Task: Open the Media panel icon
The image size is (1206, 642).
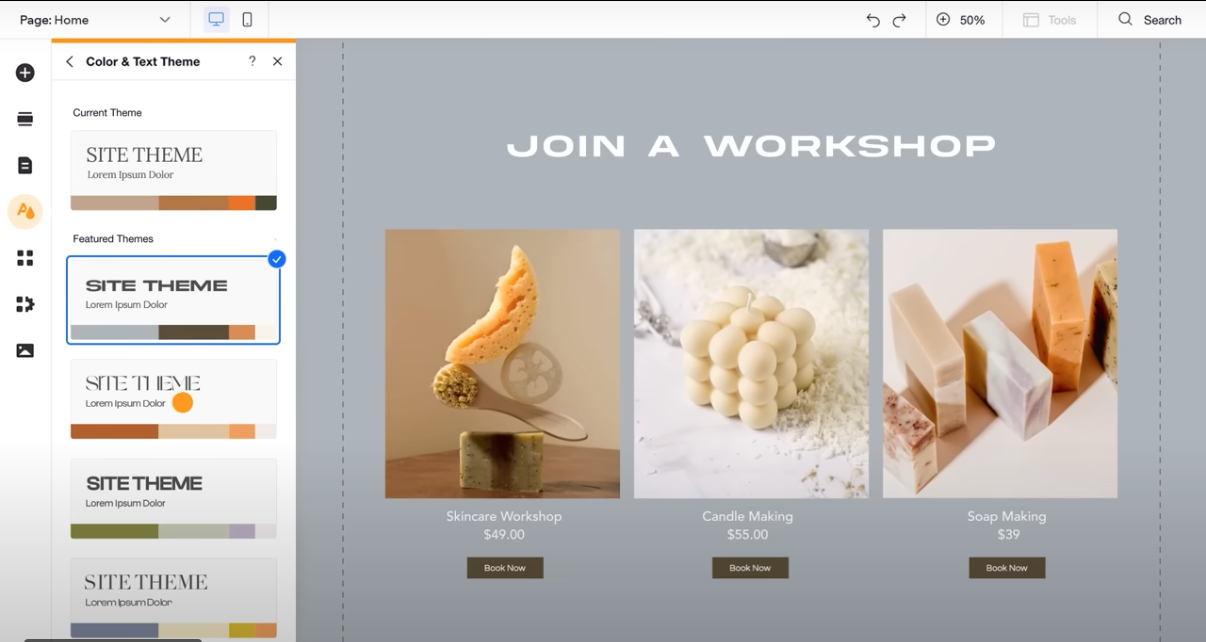Action: [25, 350]
